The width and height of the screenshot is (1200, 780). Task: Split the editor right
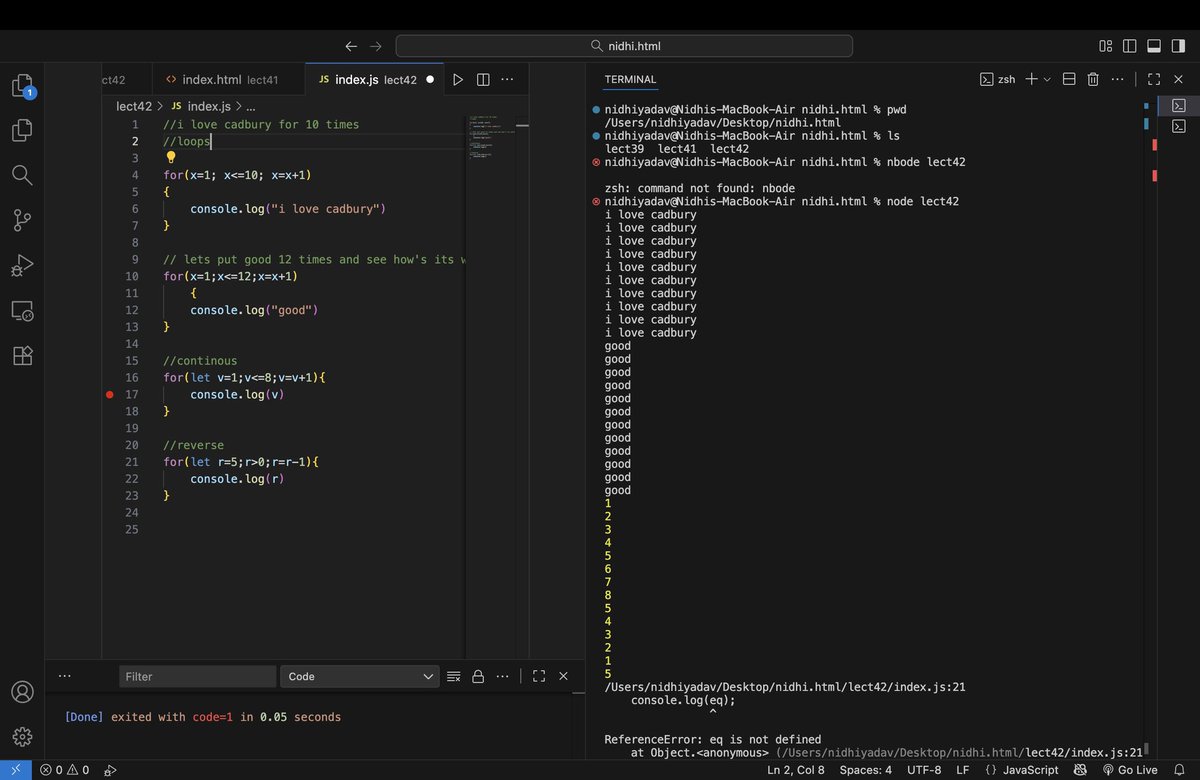tap(483, 80)
